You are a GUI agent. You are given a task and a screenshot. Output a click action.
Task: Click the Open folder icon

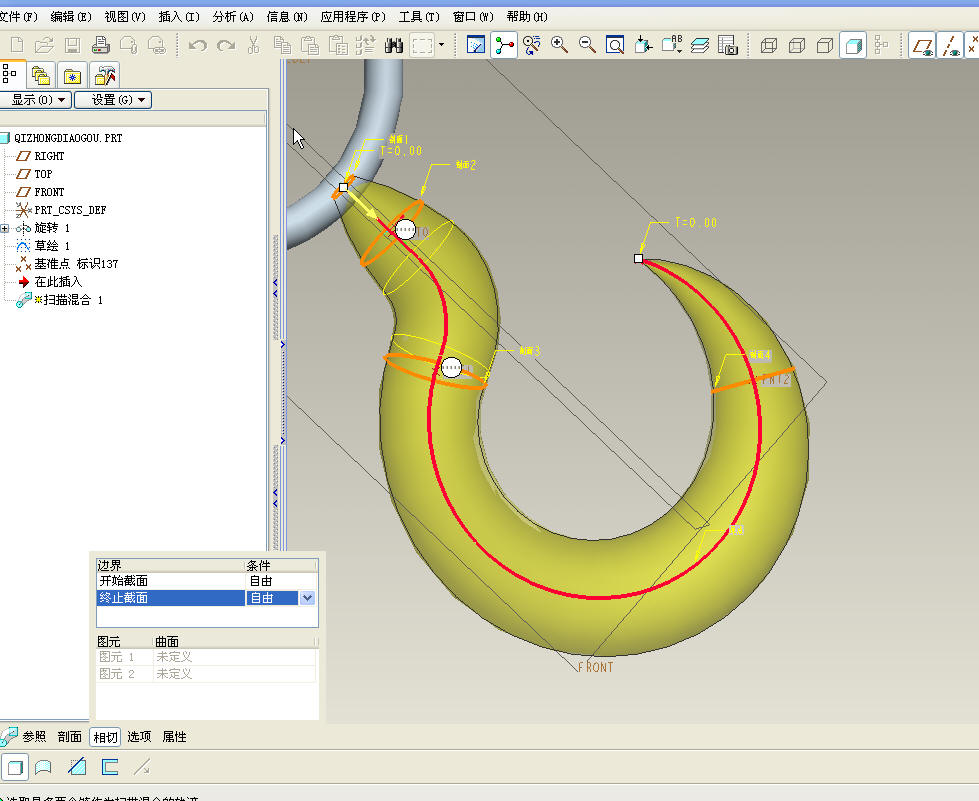tap(44, 45)
